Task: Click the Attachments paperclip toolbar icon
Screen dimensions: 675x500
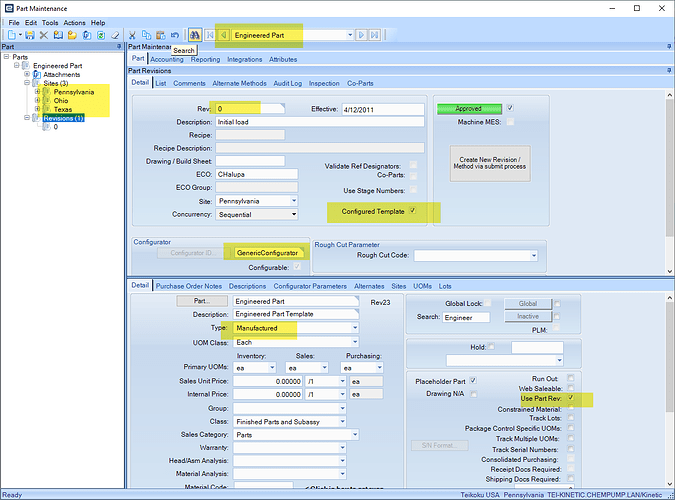Action: point(87,35)
